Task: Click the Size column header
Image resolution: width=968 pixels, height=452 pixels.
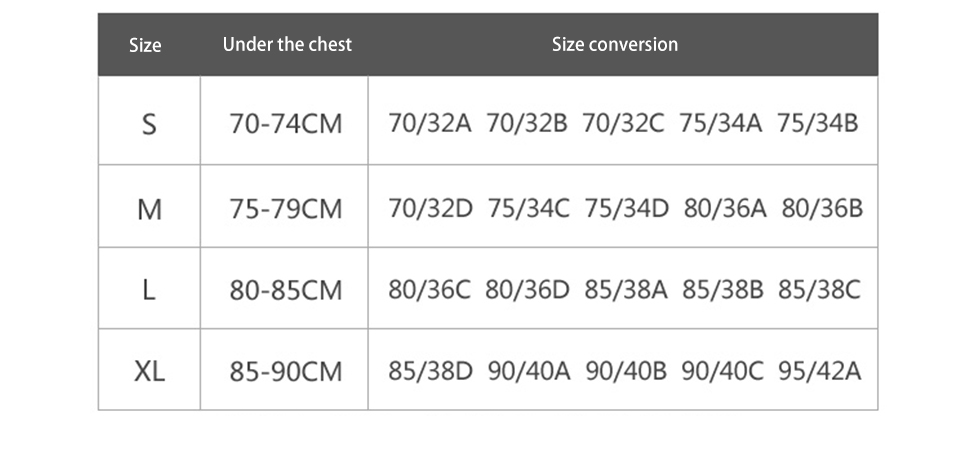Action: [145, 45]
